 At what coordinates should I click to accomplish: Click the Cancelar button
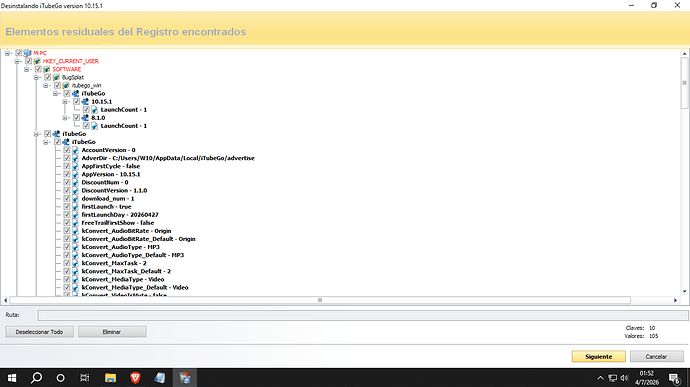pyautogui.click(x=657, y=356)
